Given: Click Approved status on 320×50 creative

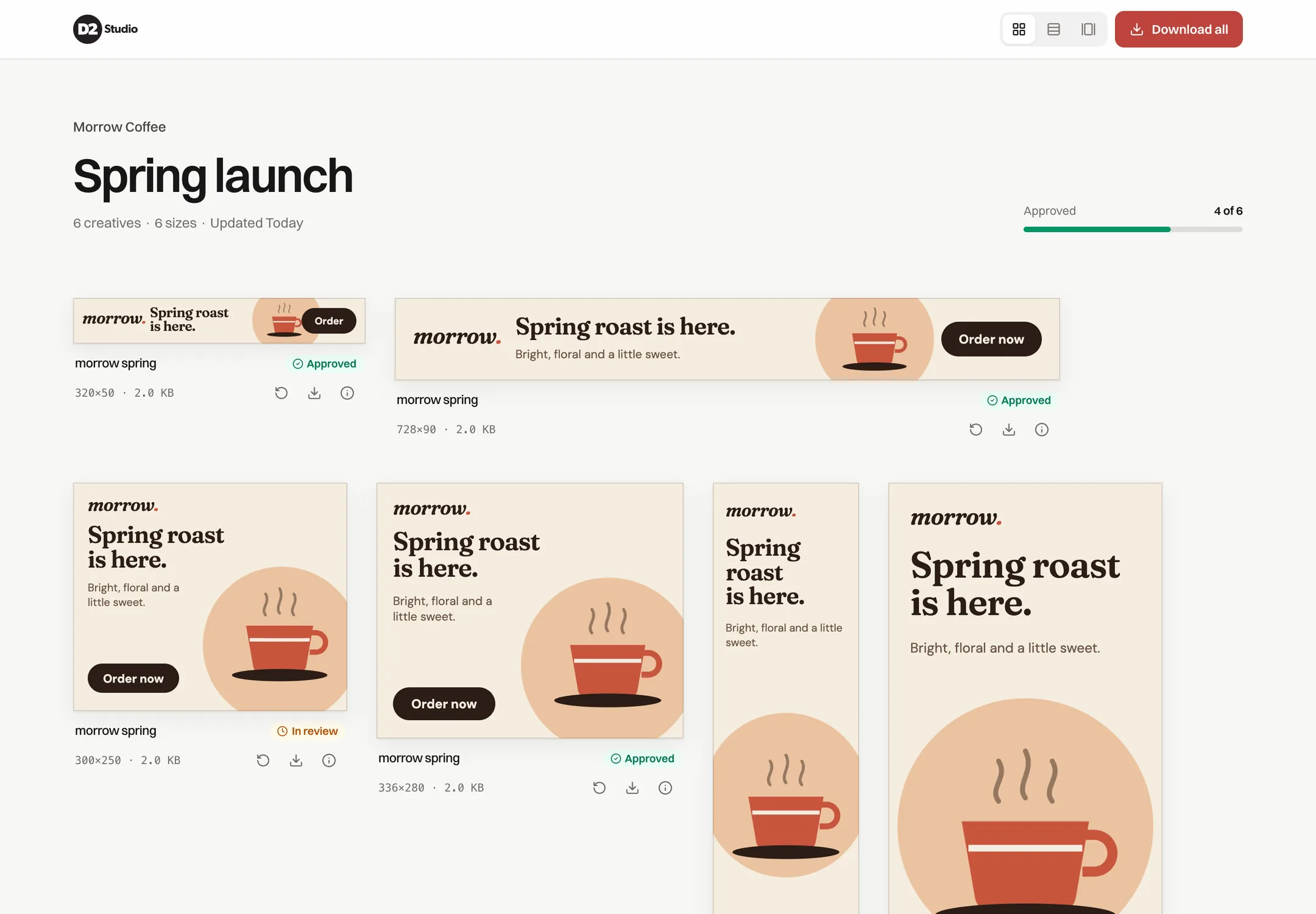Looking at the screenshot, I should [x=324, y=364].
